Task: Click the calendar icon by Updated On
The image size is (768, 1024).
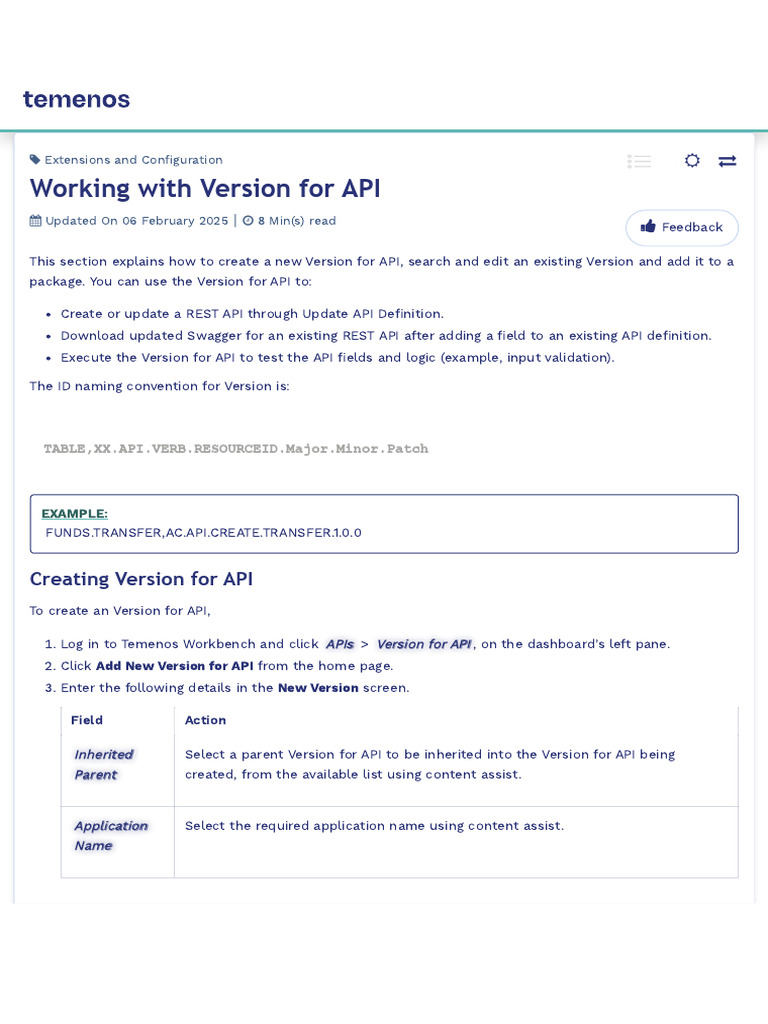Action: point(35,221)
